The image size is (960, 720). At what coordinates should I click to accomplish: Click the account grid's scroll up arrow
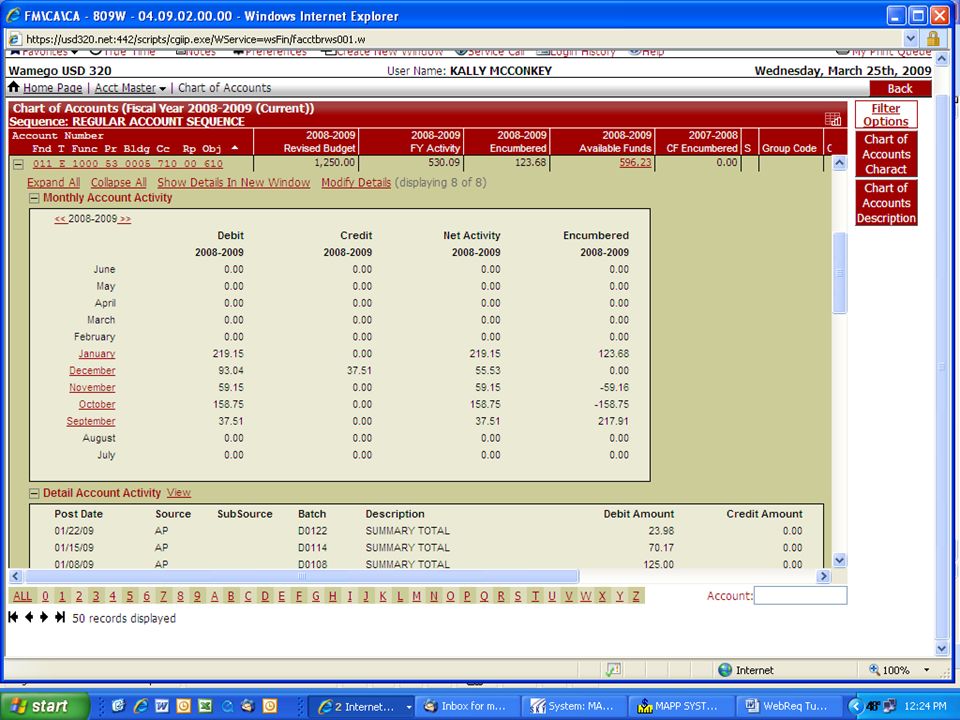click(839, 163)
